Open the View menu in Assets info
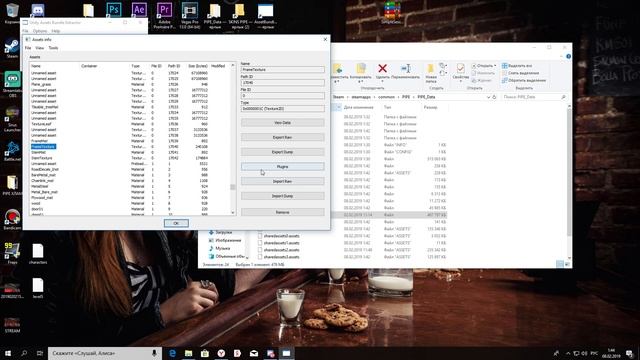This screenshot has height=360, width=640. (40, 48)
